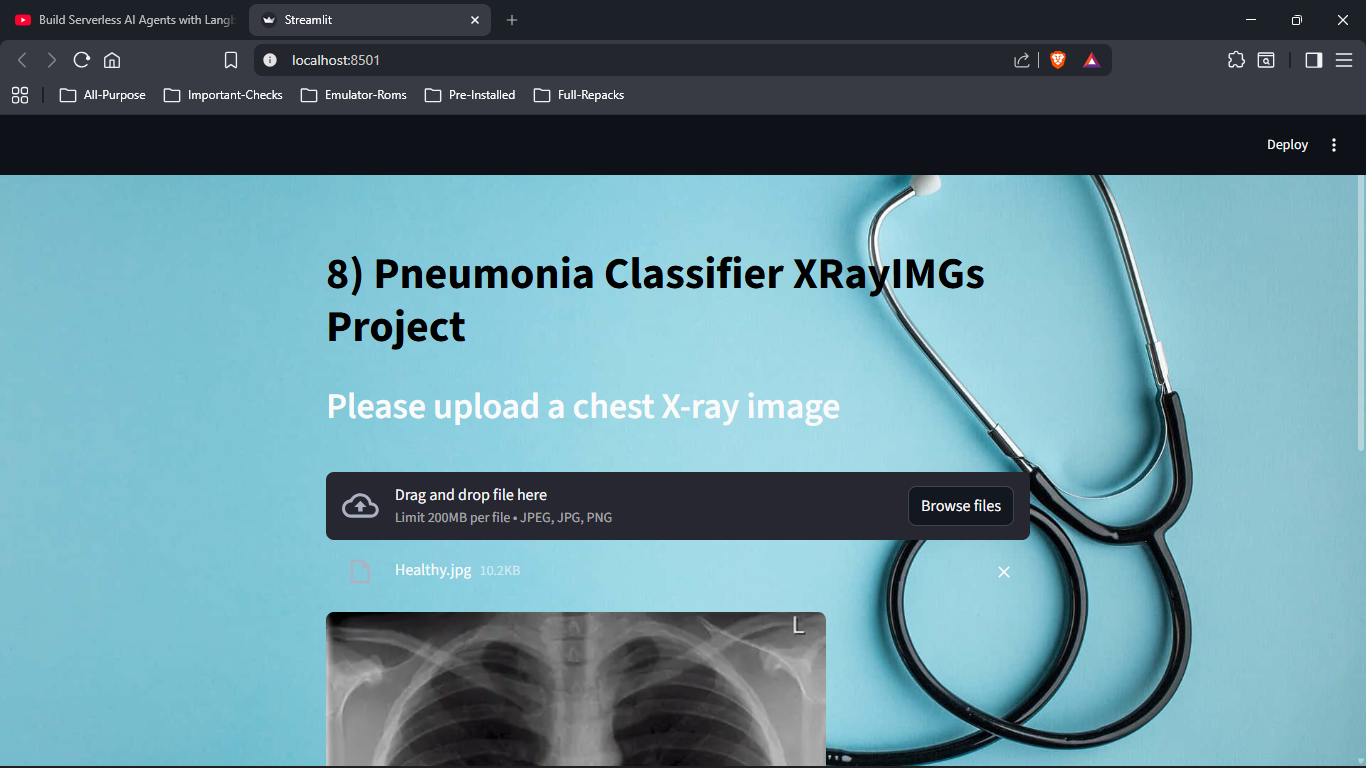1366x768 pixels.
Task: Open a new browser tab
Action: click(x=512, y=20)
